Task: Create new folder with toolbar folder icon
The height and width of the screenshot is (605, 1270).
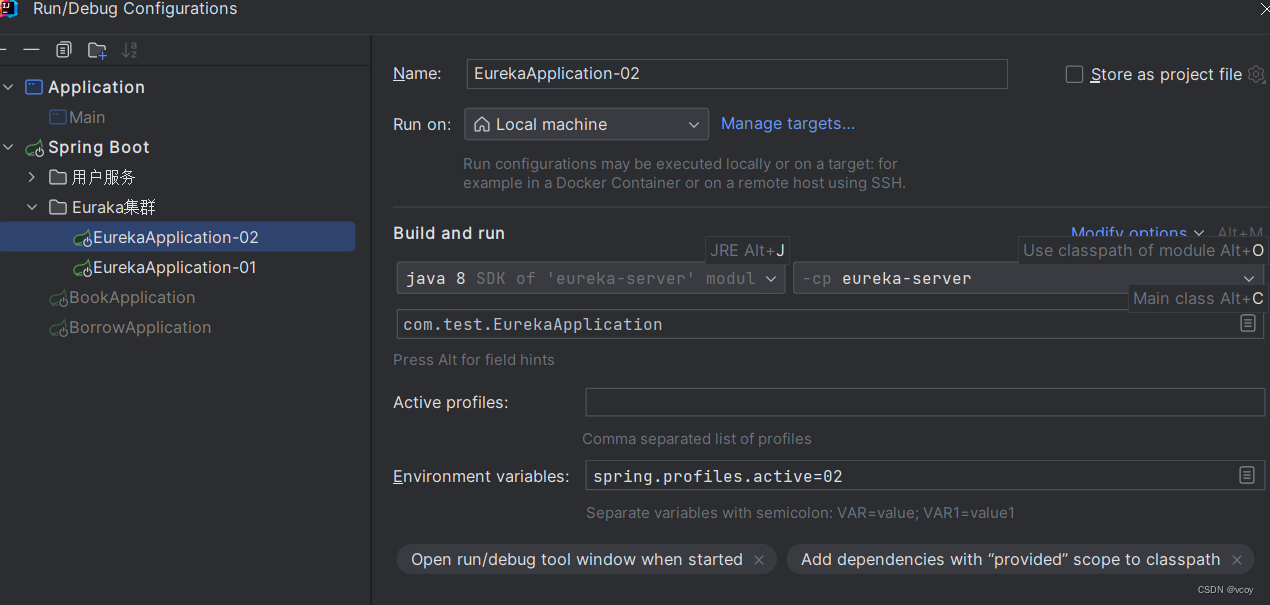Action: pos(97,50)
